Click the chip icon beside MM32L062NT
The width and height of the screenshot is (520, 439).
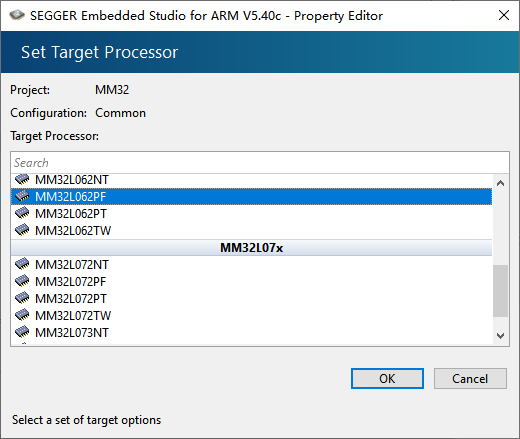(22, 179)
